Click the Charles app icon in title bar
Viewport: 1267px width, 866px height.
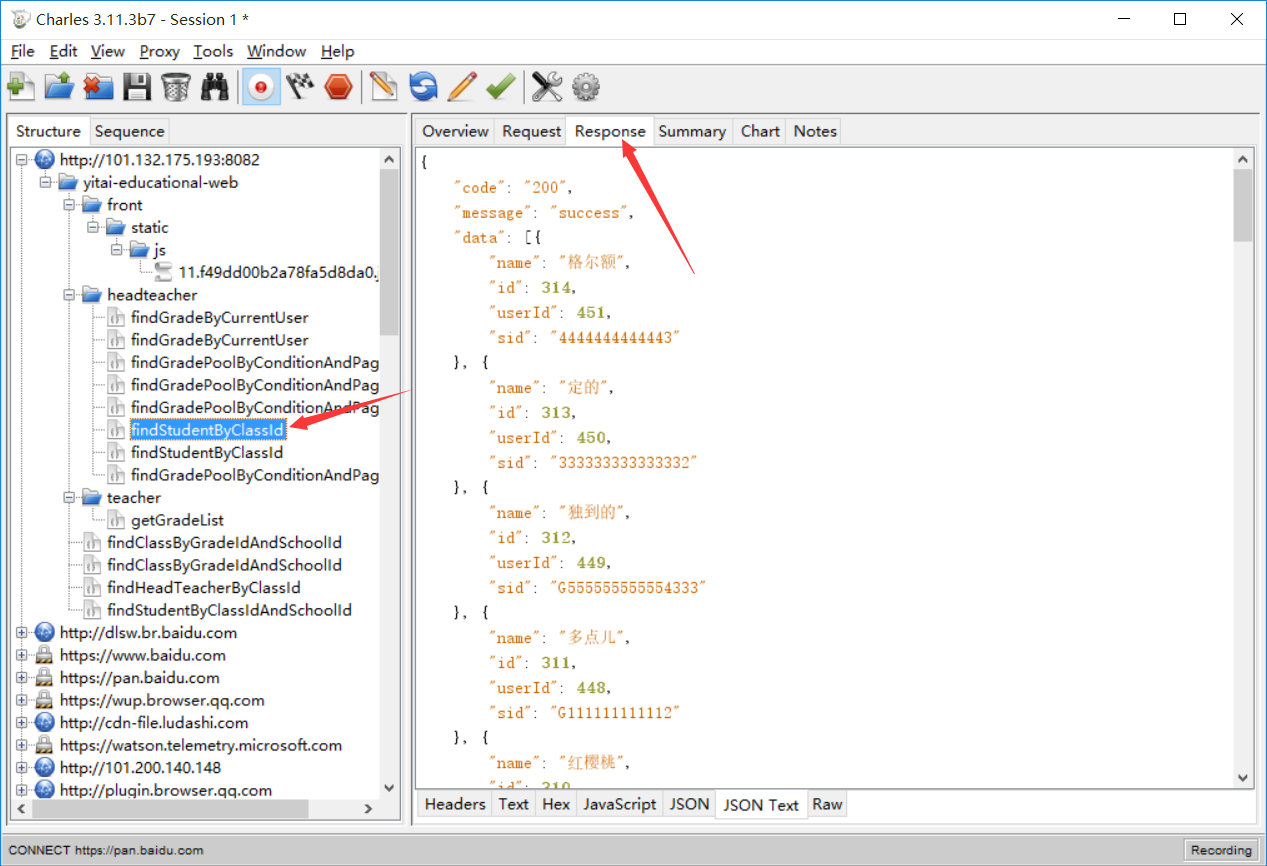point(21,19)
